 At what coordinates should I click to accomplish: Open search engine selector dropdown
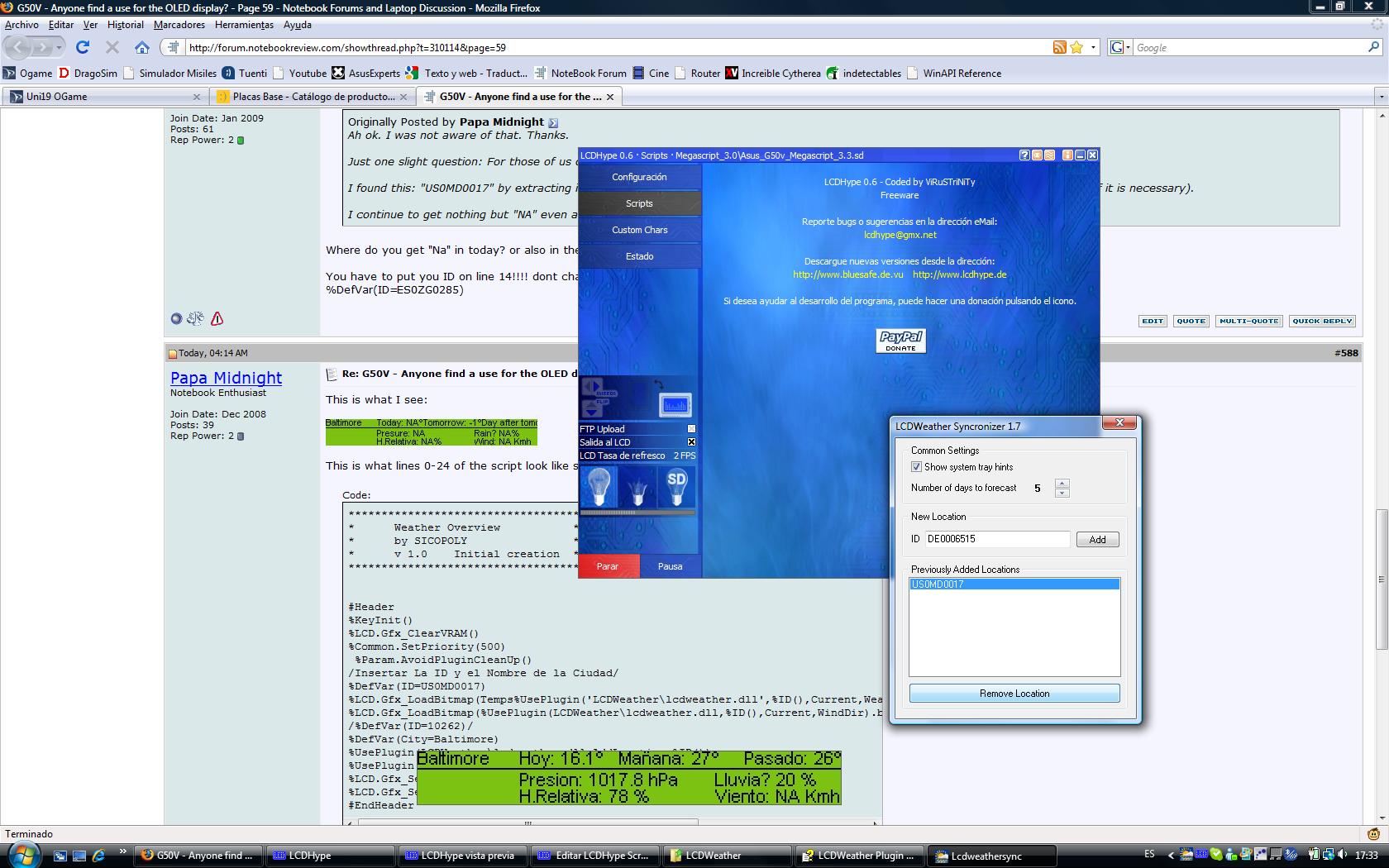coord(1119,47)
